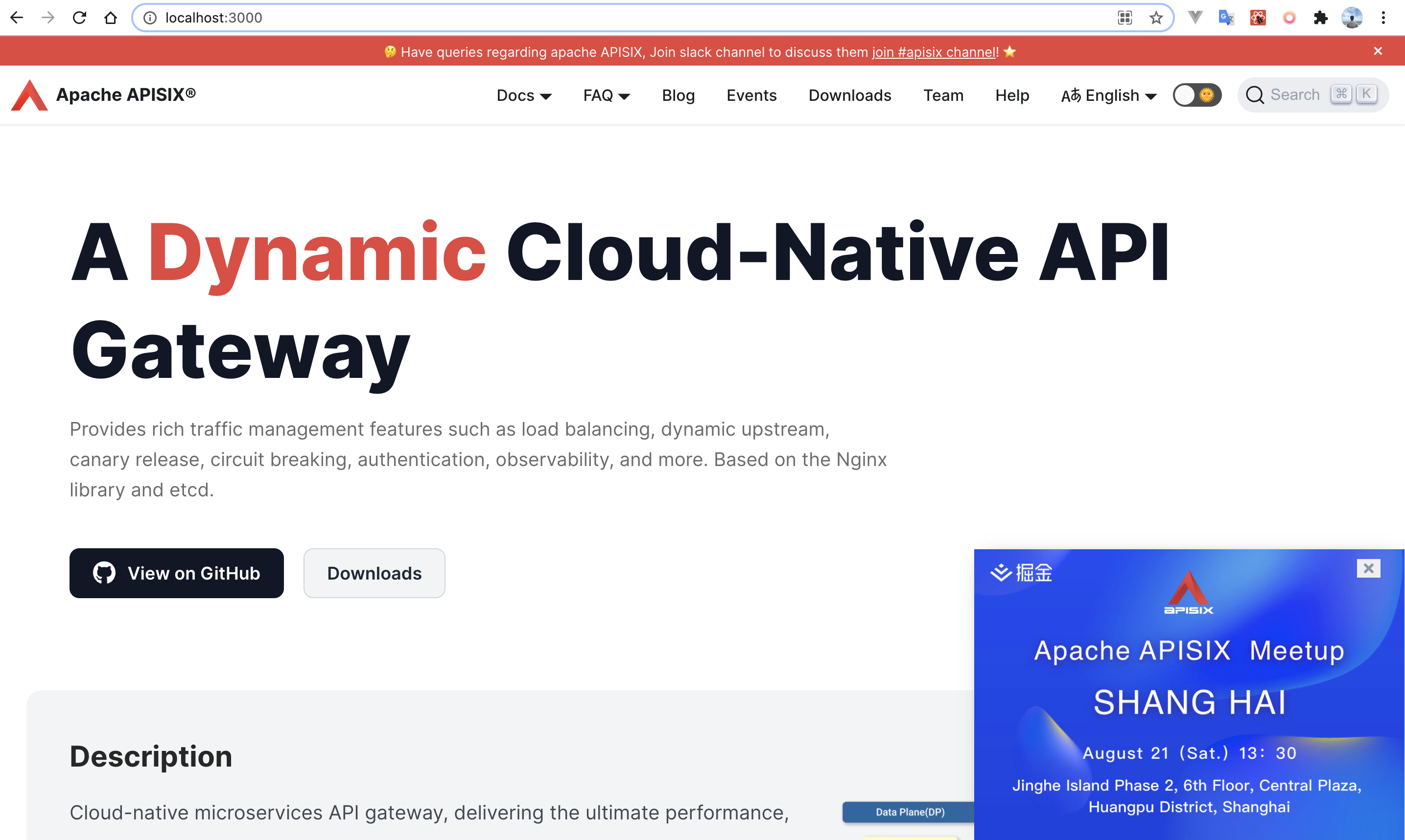
Task: Open Chrome three-dot menu
Action: [1383, 18]
